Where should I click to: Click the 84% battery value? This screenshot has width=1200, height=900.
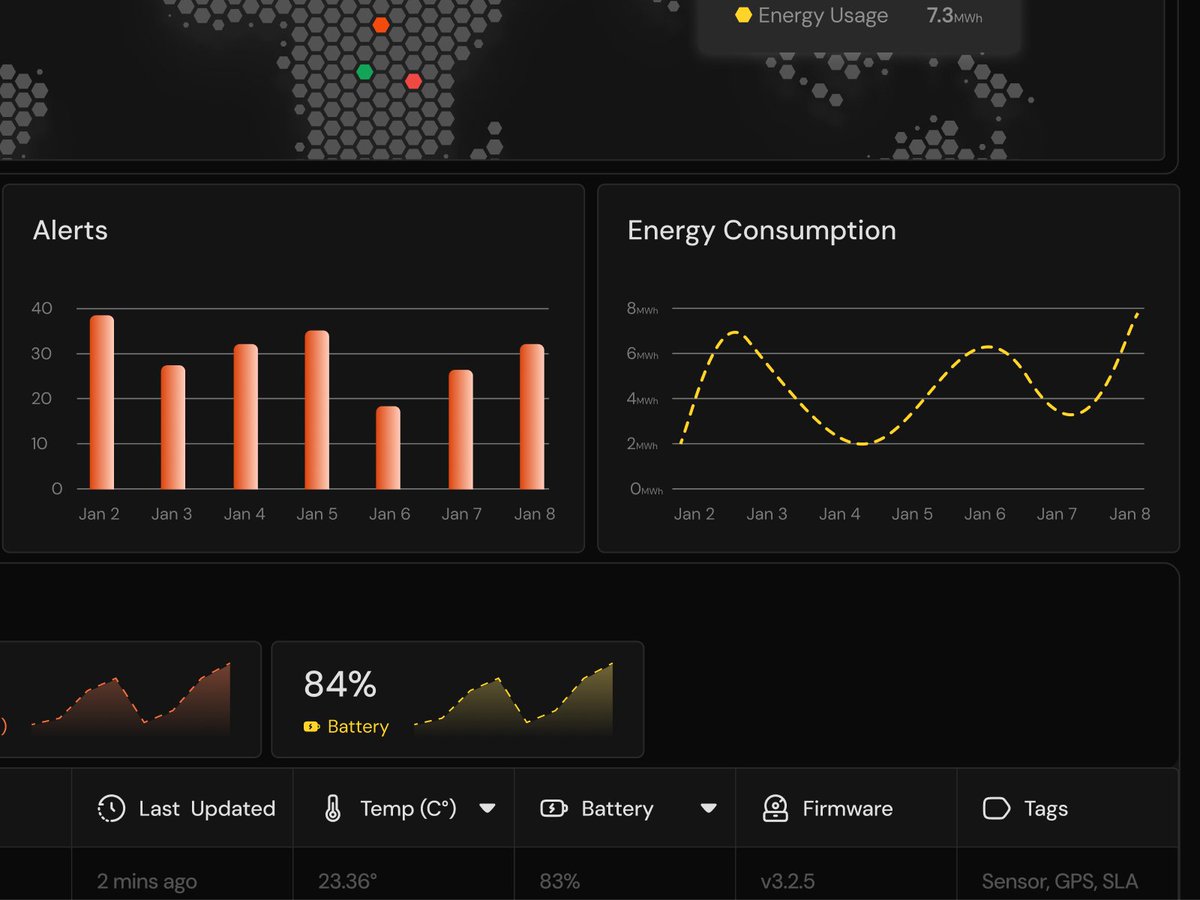[340, 685]
